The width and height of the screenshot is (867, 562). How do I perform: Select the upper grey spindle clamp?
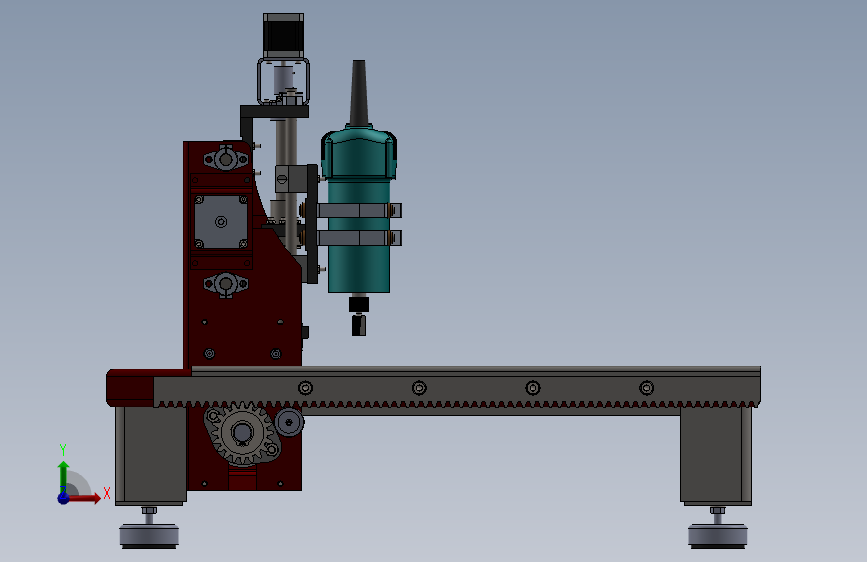coord(359,210)
